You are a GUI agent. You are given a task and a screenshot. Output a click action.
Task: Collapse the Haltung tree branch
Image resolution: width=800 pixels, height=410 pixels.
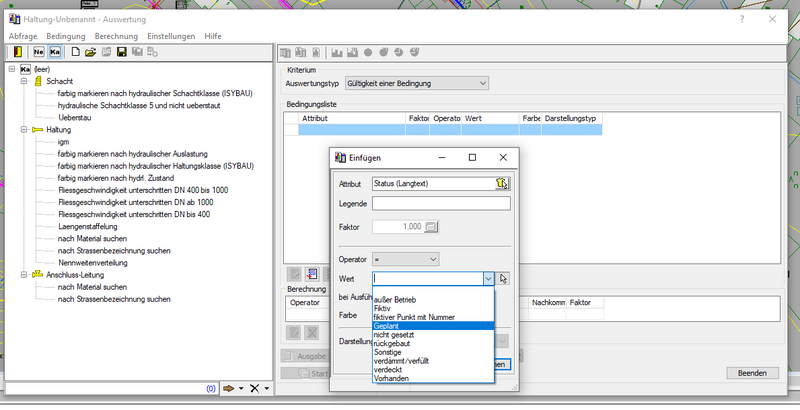click(24, 130)
